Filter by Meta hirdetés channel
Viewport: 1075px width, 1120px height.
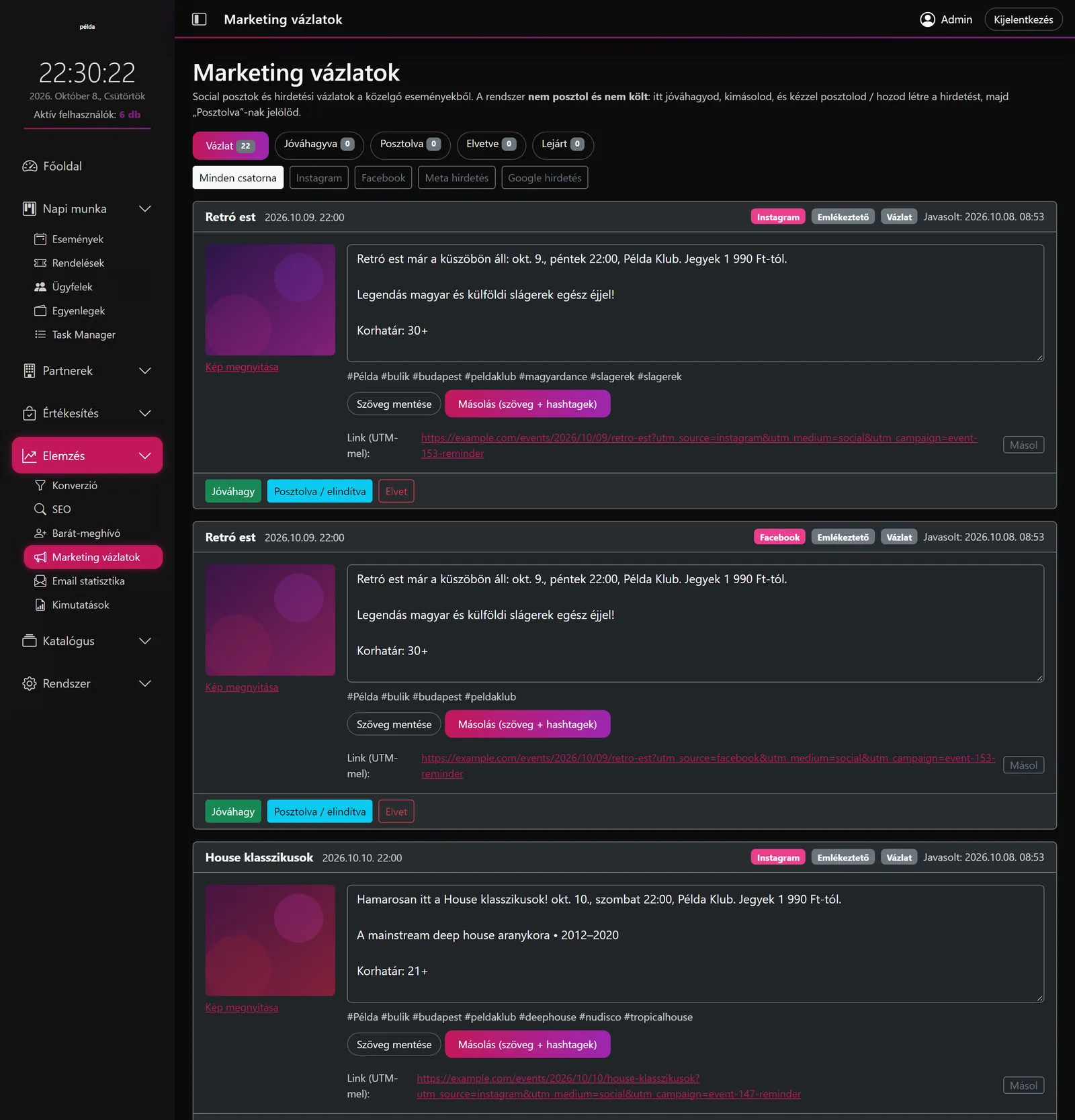tap(457, 178)
